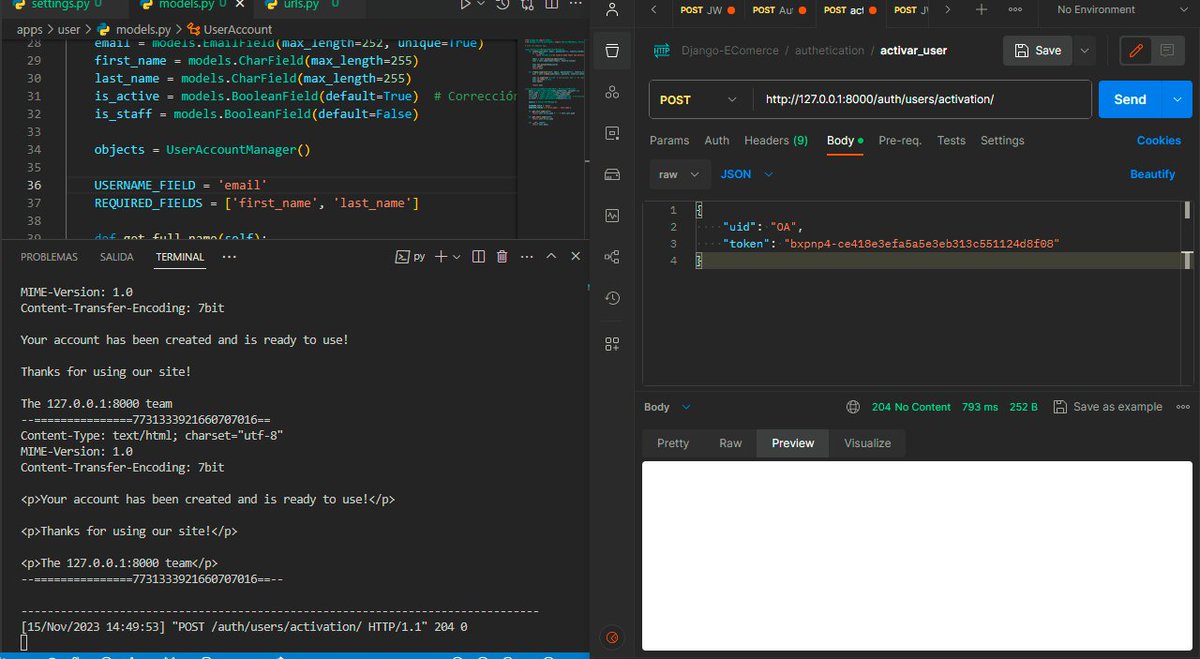
Task: Open changes compare icon in the editor toolbar
Action: (x=527, y=5)
